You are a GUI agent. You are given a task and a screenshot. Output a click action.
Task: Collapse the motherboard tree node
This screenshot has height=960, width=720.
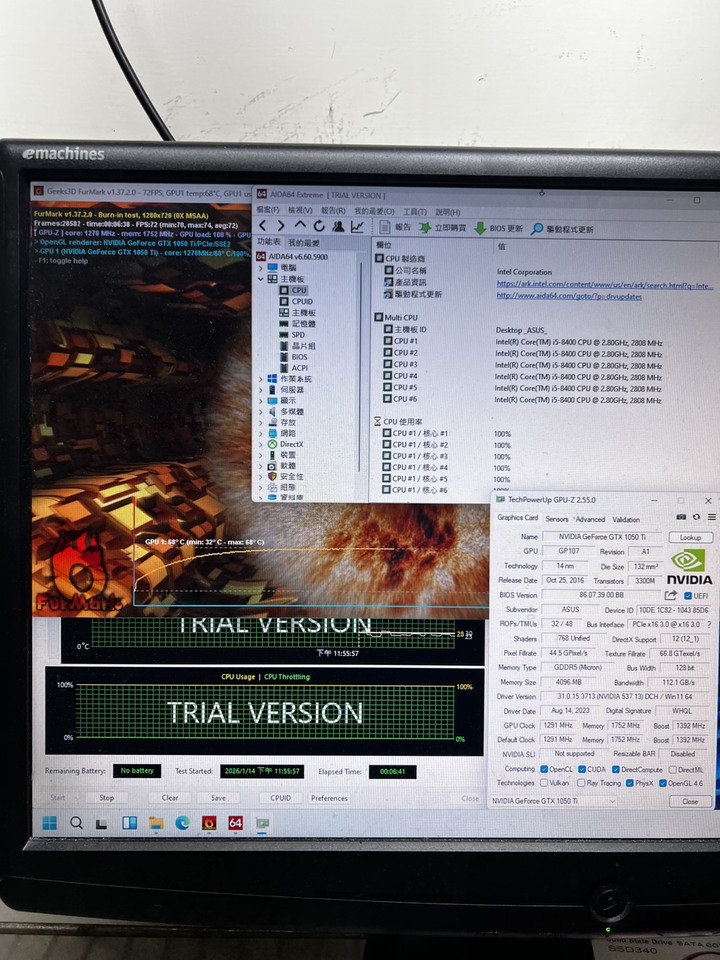261,279
